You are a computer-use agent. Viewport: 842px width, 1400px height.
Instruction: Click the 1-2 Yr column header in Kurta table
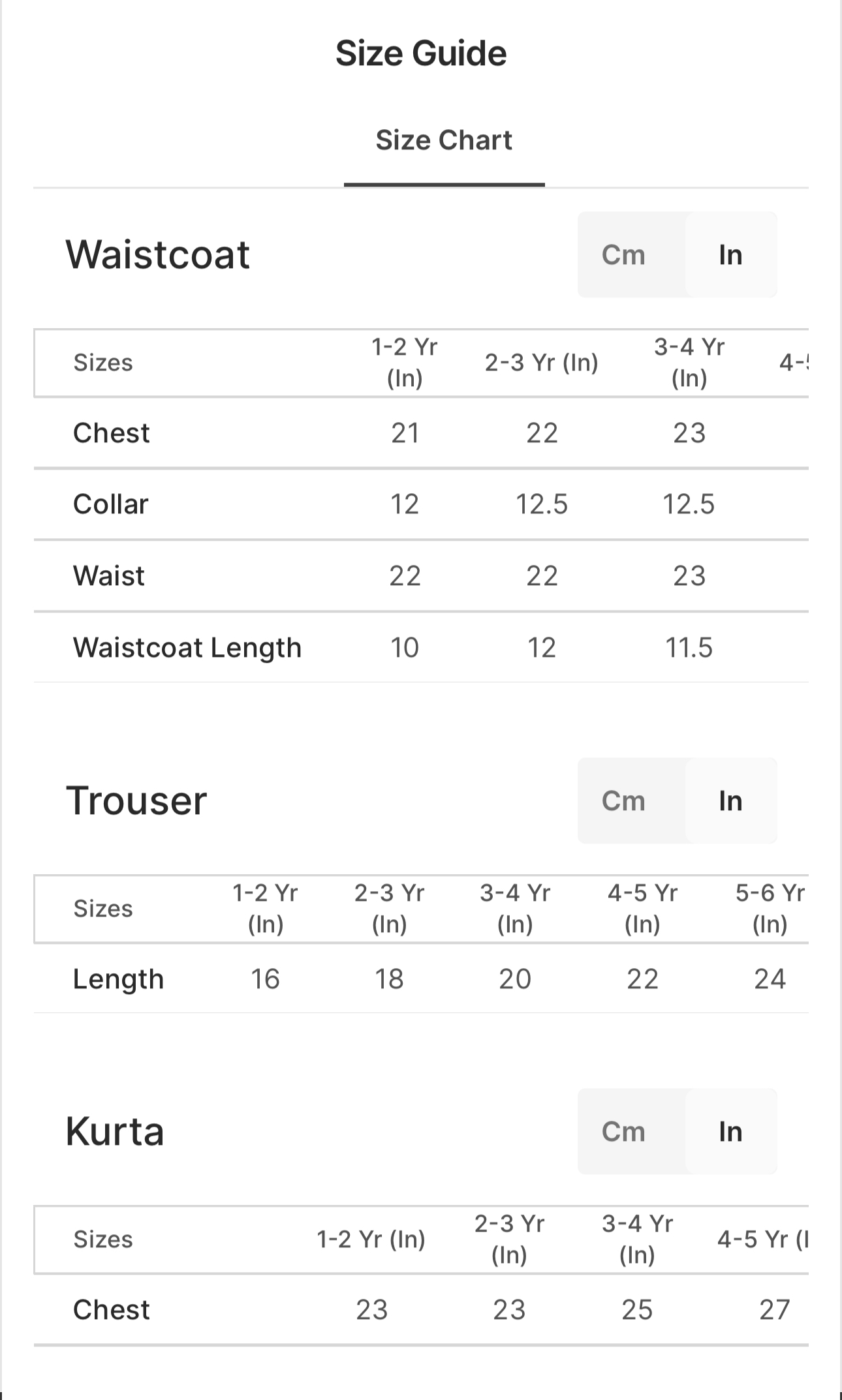coord(371,1239)
